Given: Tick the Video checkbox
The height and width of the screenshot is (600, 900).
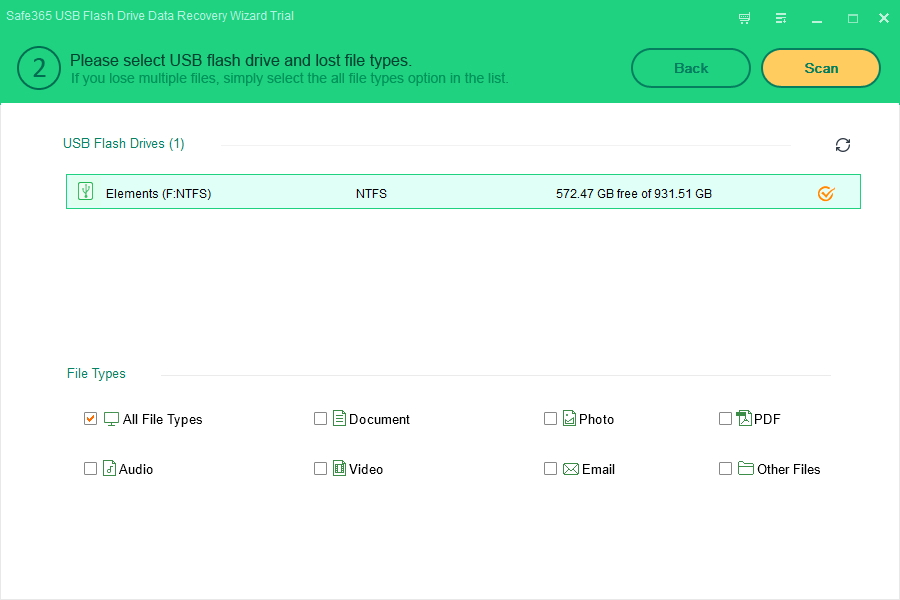Looking at the screenshot, I should [320, 469].
